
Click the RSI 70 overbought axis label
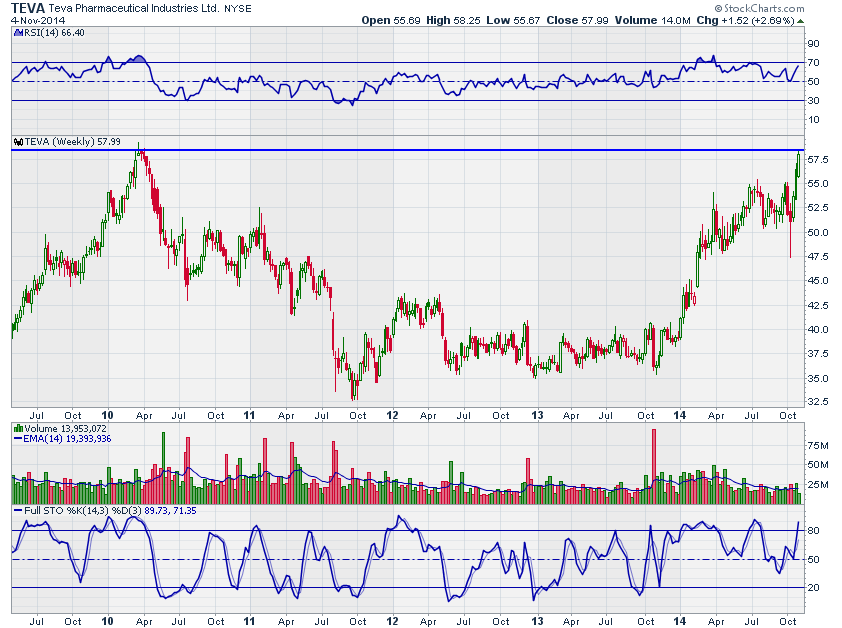[813, 63]
